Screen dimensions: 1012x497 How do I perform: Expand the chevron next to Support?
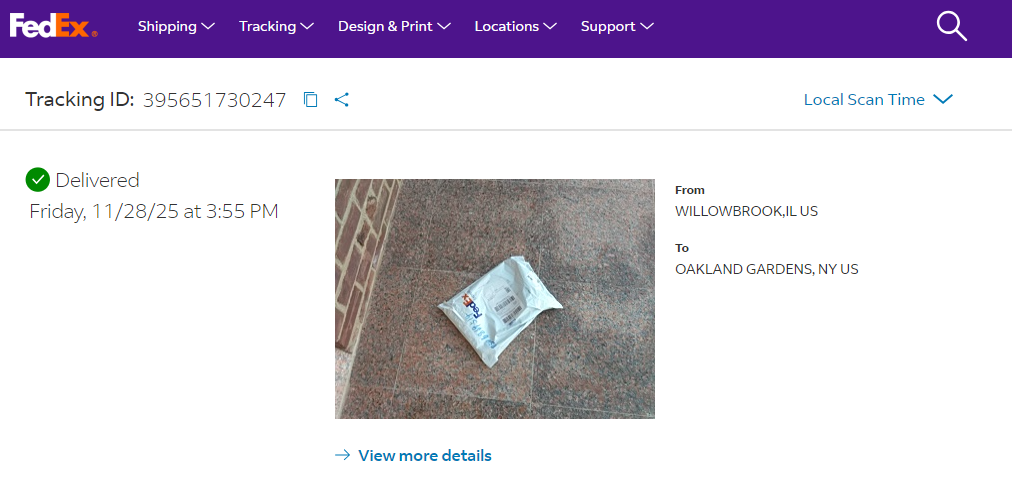647,26
